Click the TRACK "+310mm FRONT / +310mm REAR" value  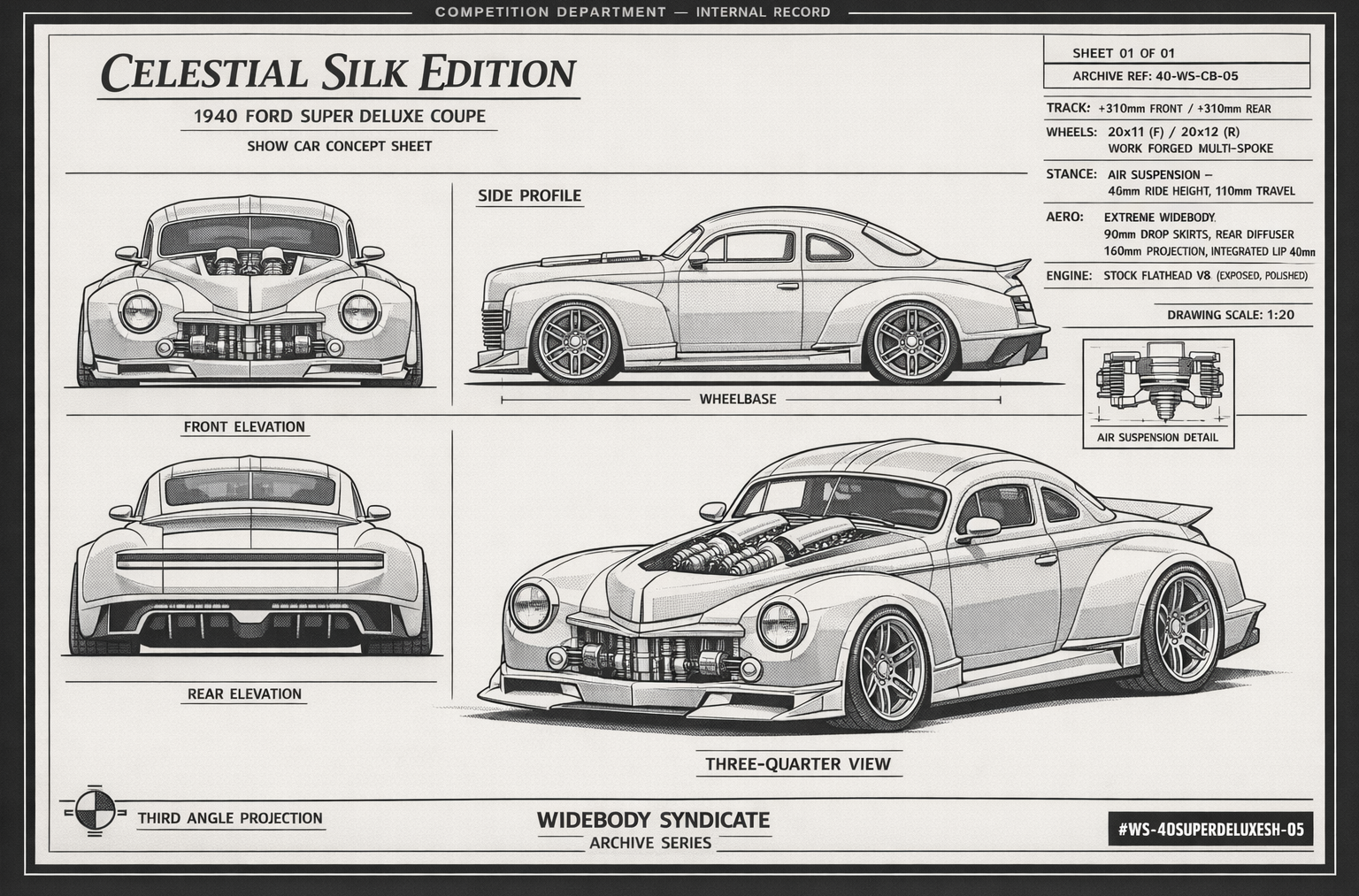tap(1185, 109)
